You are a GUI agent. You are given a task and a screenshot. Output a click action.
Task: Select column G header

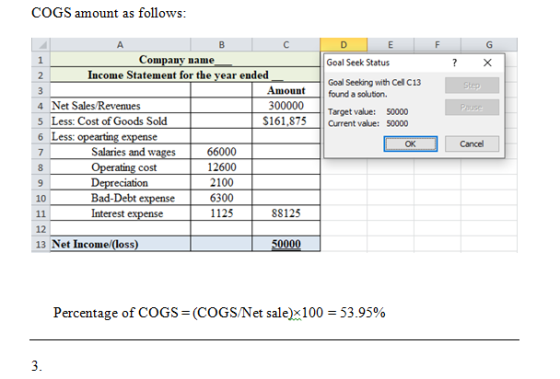click(x=489, y=45)
